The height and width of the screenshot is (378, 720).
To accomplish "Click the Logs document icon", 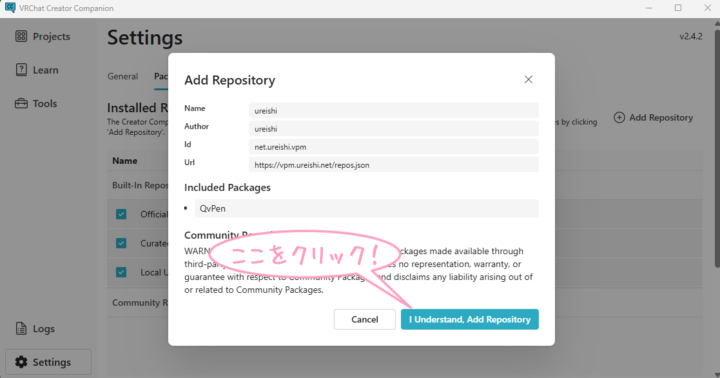I will (21, 328).
